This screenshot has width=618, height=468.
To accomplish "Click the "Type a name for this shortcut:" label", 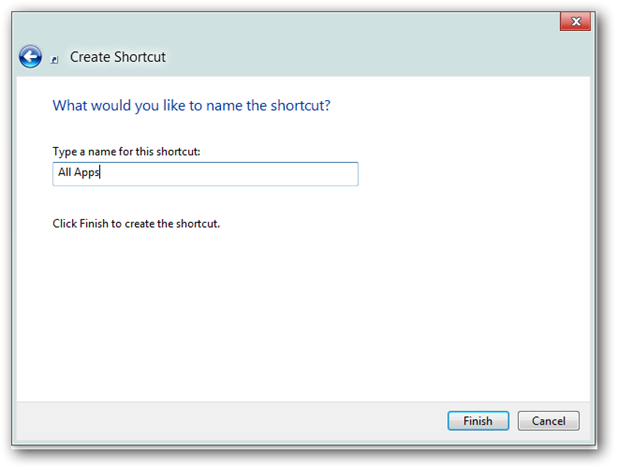I will pos(124,151).
